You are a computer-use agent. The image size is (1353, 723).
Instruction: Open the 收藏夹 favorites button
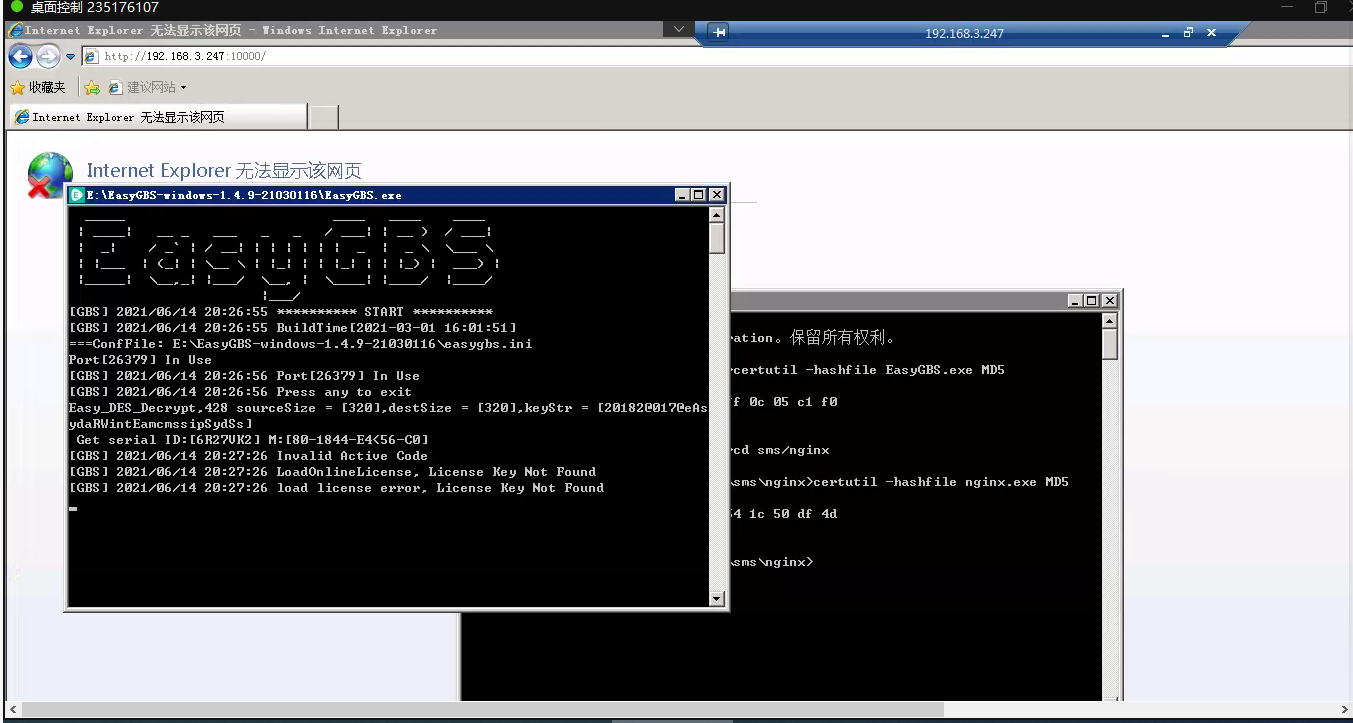(38, 88)
